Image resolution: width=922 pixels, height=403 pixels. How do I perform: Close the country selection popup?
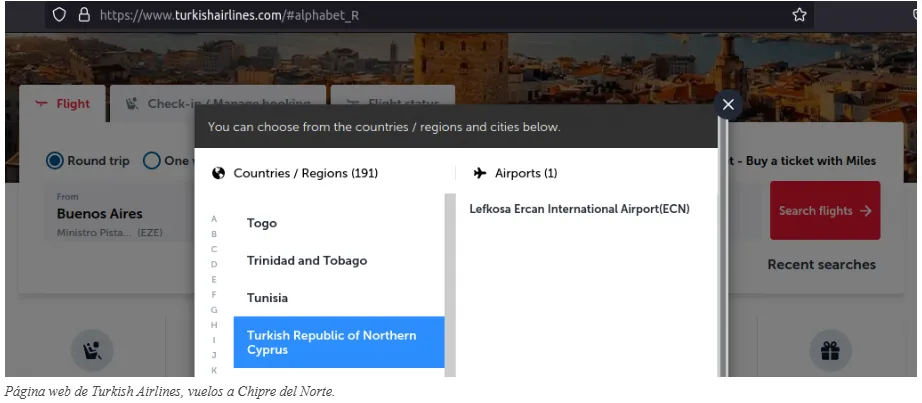728,104
